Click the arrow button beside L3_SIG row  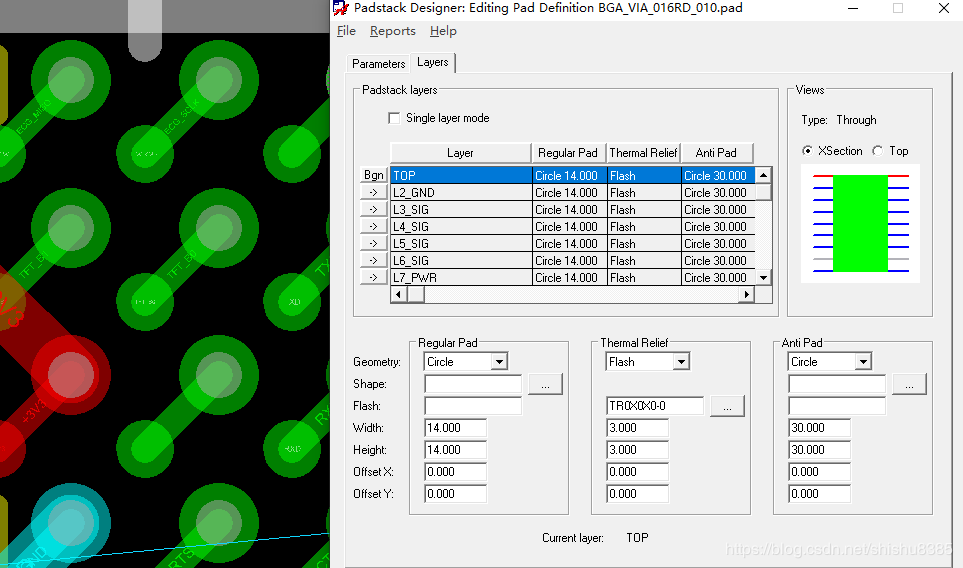pyautogui.click(x=373, y=209)
